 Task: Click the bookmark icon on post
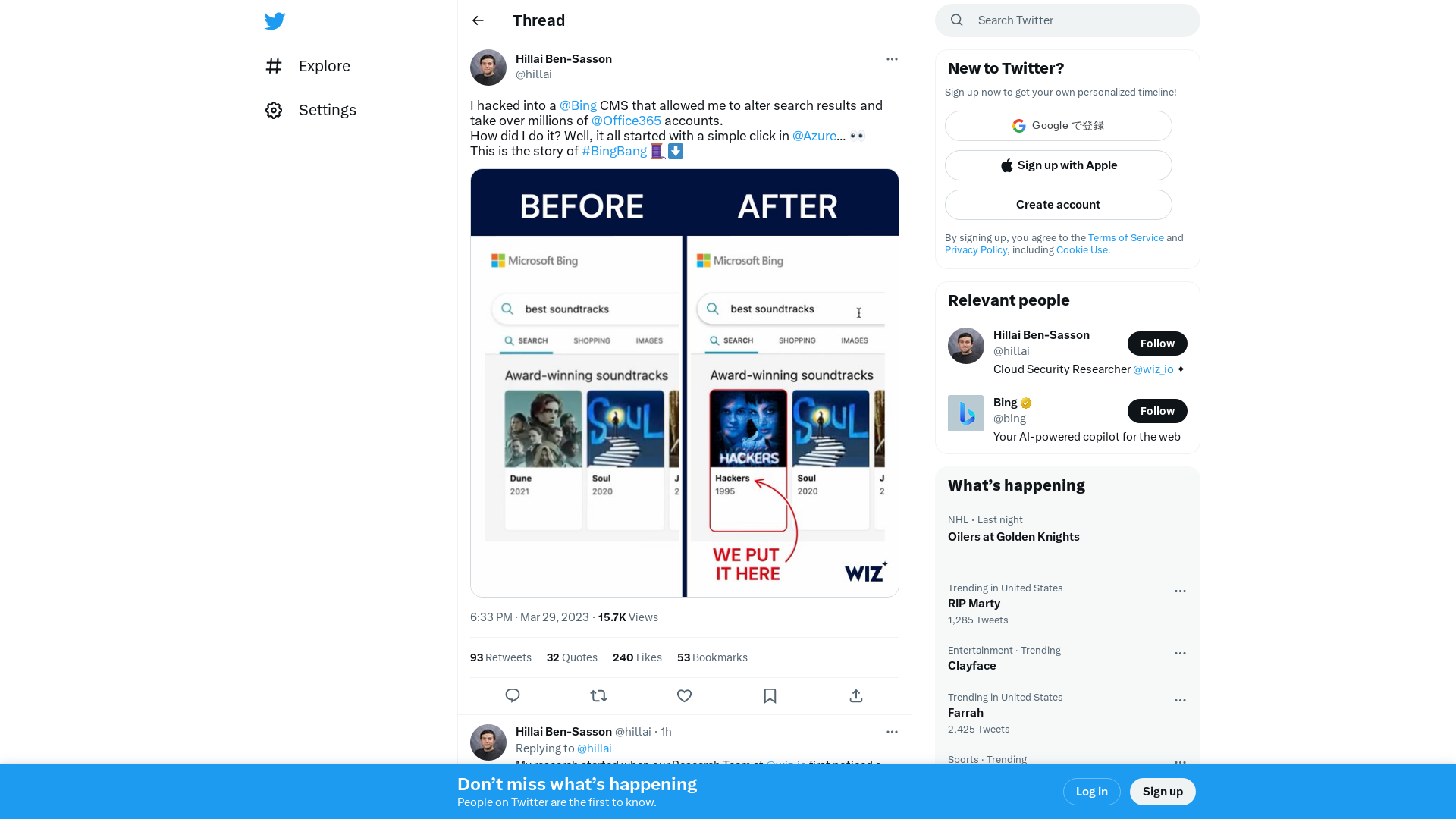point(770,695)
